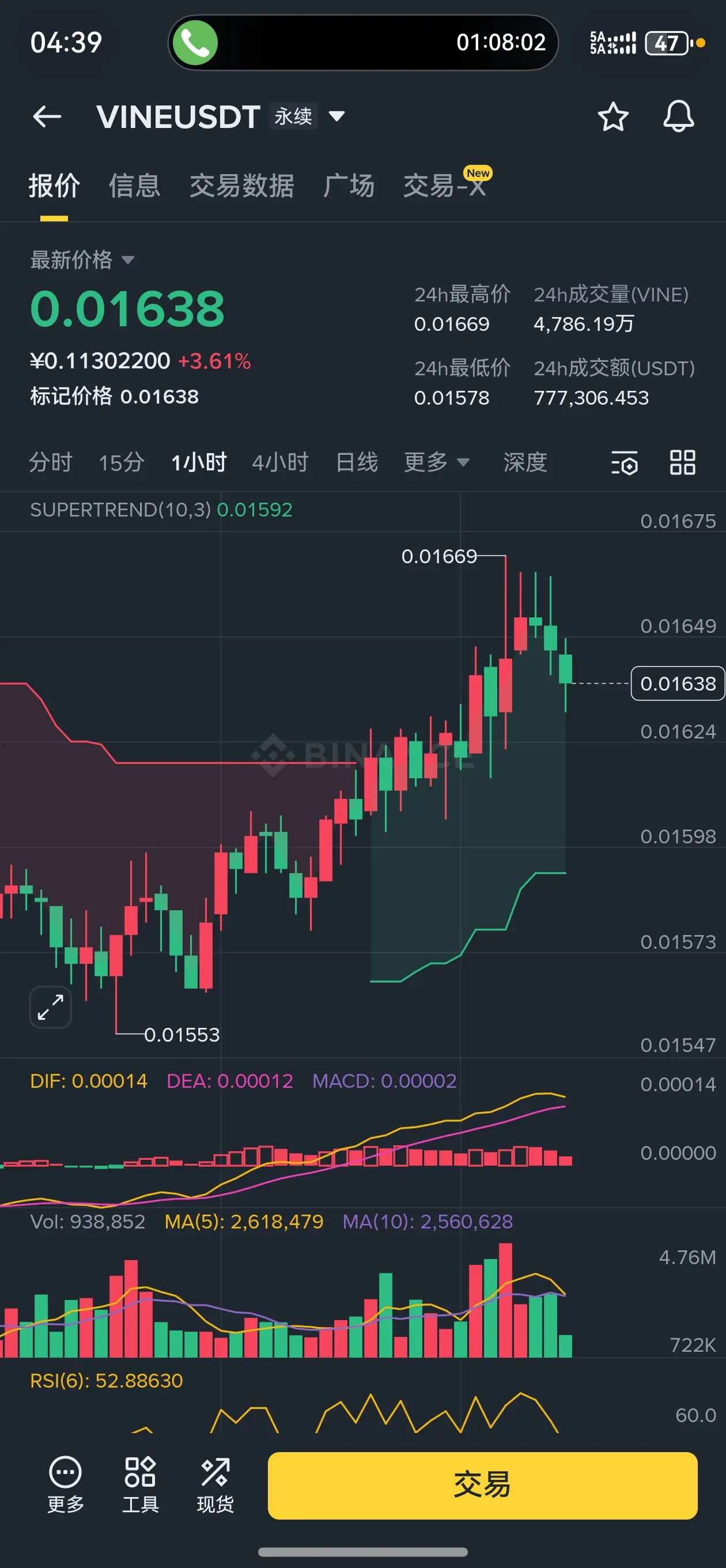The image size is (726, 1568).
Task: Tap the 24h最高价 value 0.01669
Action: coord(452,324)
